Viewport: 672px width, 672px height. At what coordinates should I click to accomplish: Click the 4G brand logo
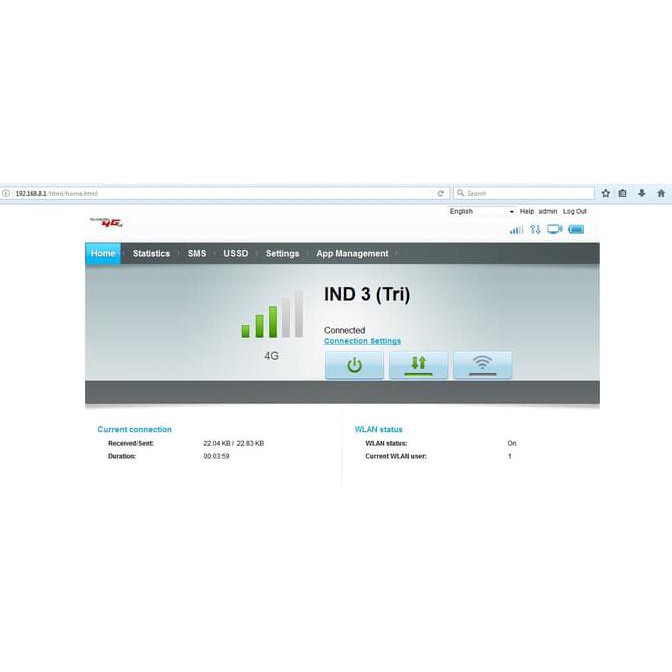(107, 222)
